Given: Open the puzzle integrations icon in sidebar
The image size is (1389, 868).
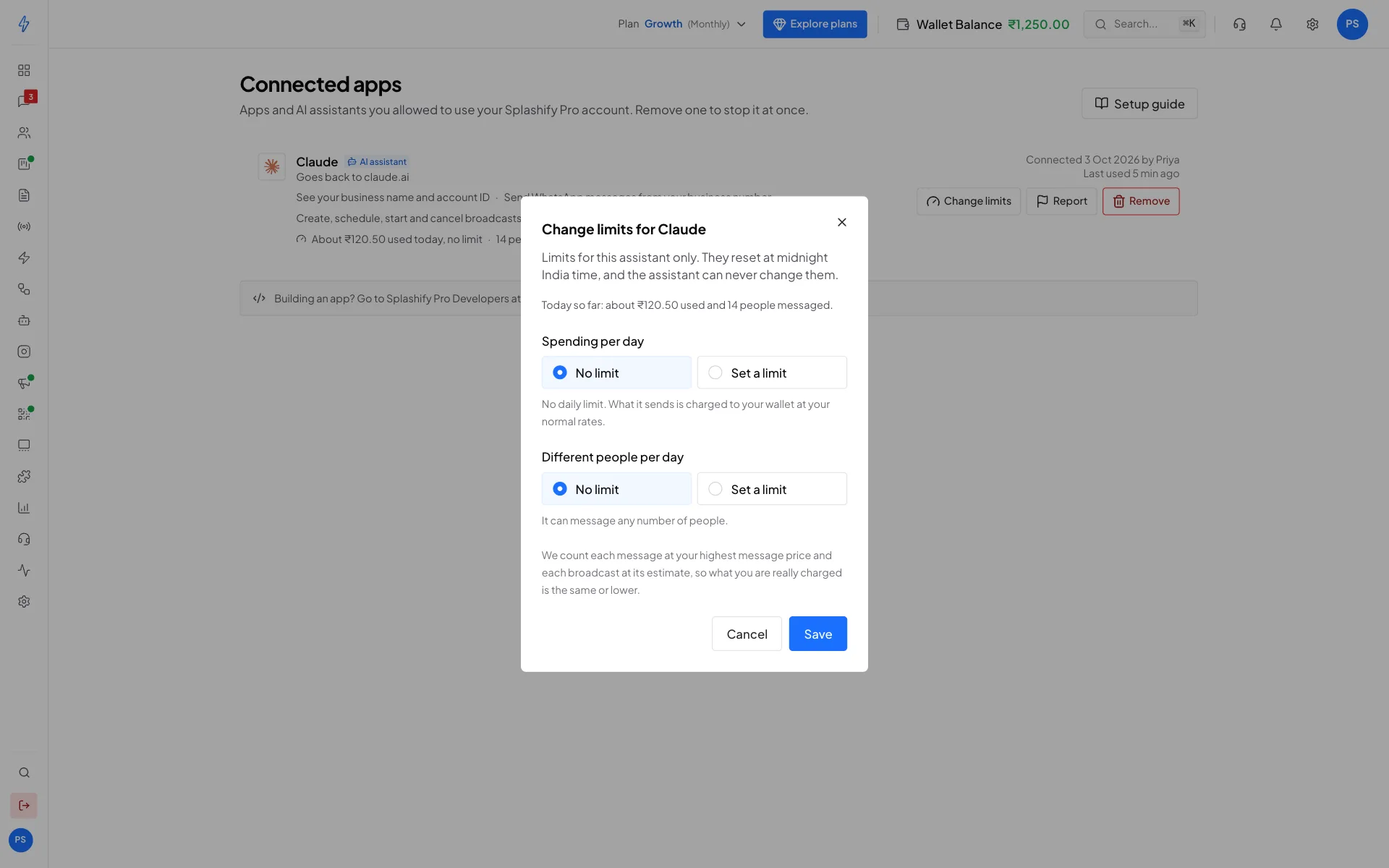Looking at the screenshot, I should click(x=24, y=477).
